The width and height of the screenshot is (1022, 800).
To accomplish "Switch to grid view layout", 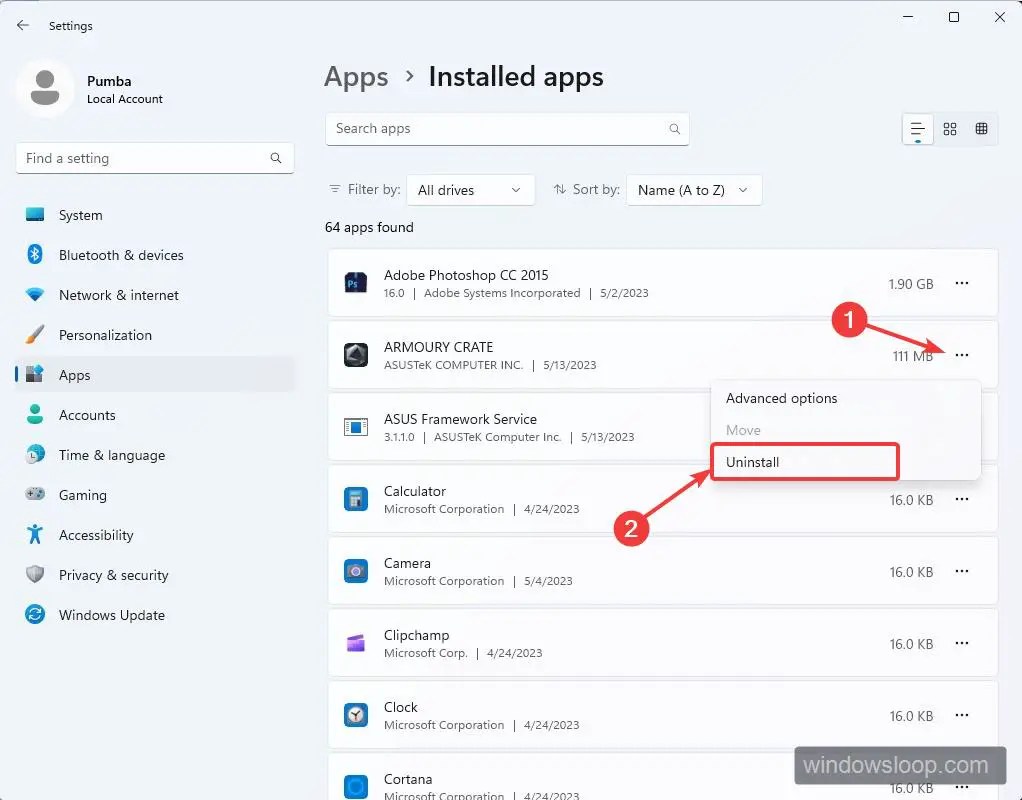I will click(949, 128).
